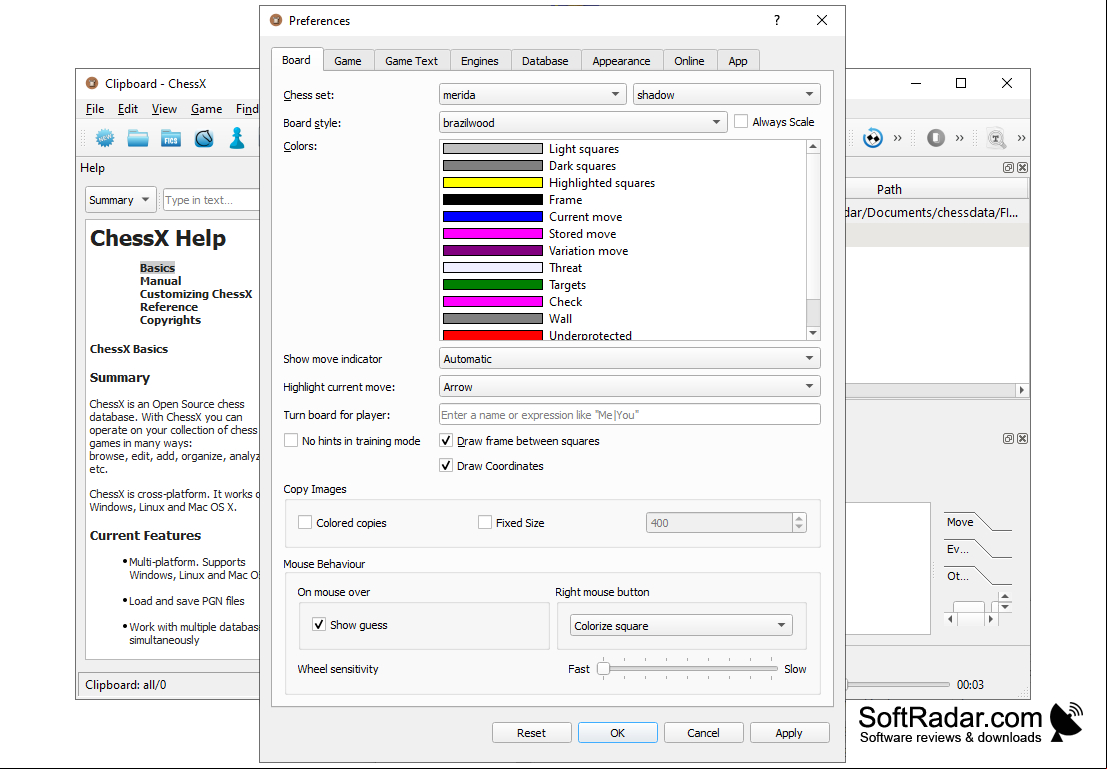
Task: Open Board style brazilwood dropdown
Action: pos(583,122)
